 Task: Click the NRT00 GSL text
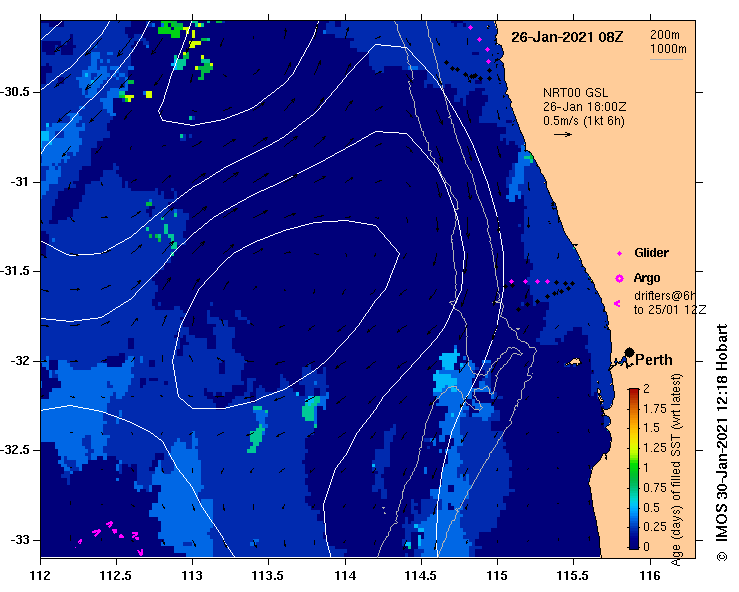tap(575, 93)
